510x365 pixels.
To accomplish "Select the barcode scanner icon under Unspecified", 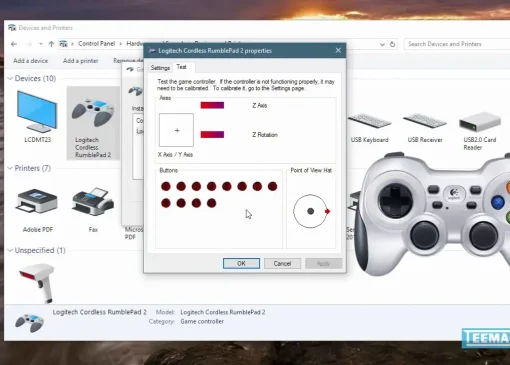I will (37, 283).
